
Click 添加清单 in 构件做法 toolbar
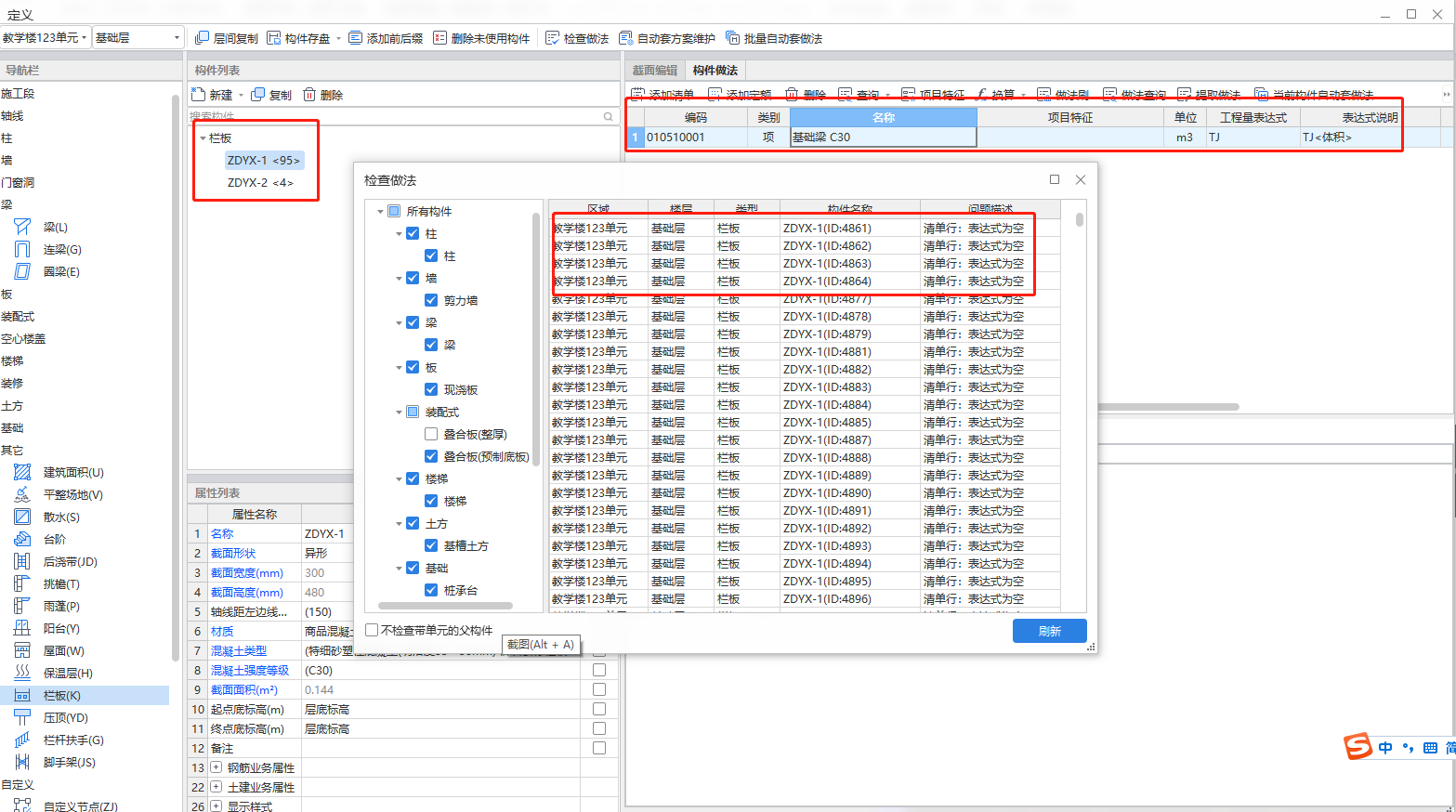coord(662,95)
